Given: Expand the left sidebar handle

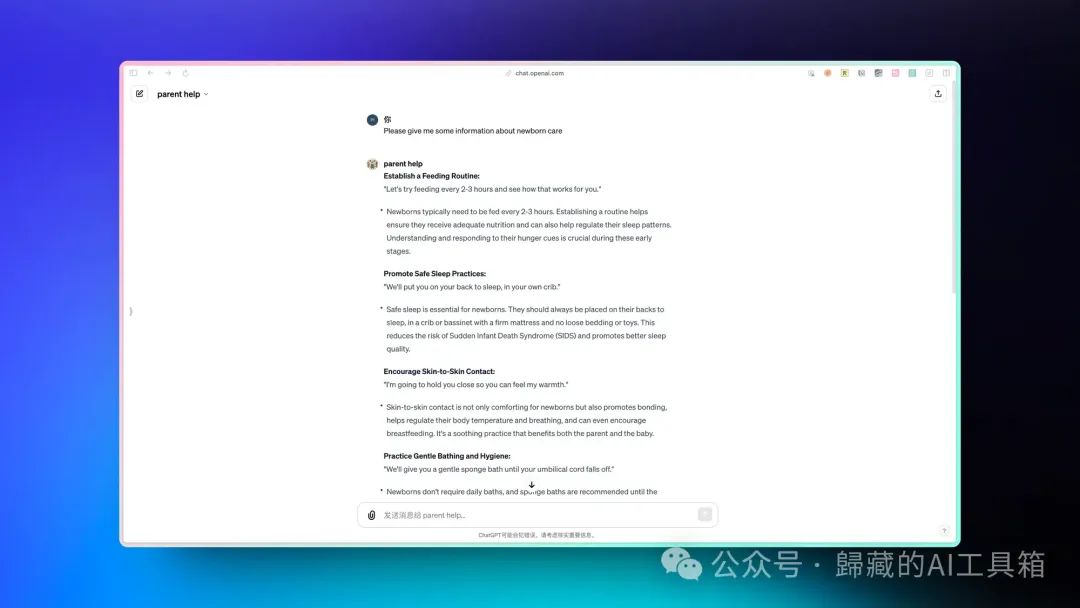Looking at the screenshot, I should coord(131,311).
